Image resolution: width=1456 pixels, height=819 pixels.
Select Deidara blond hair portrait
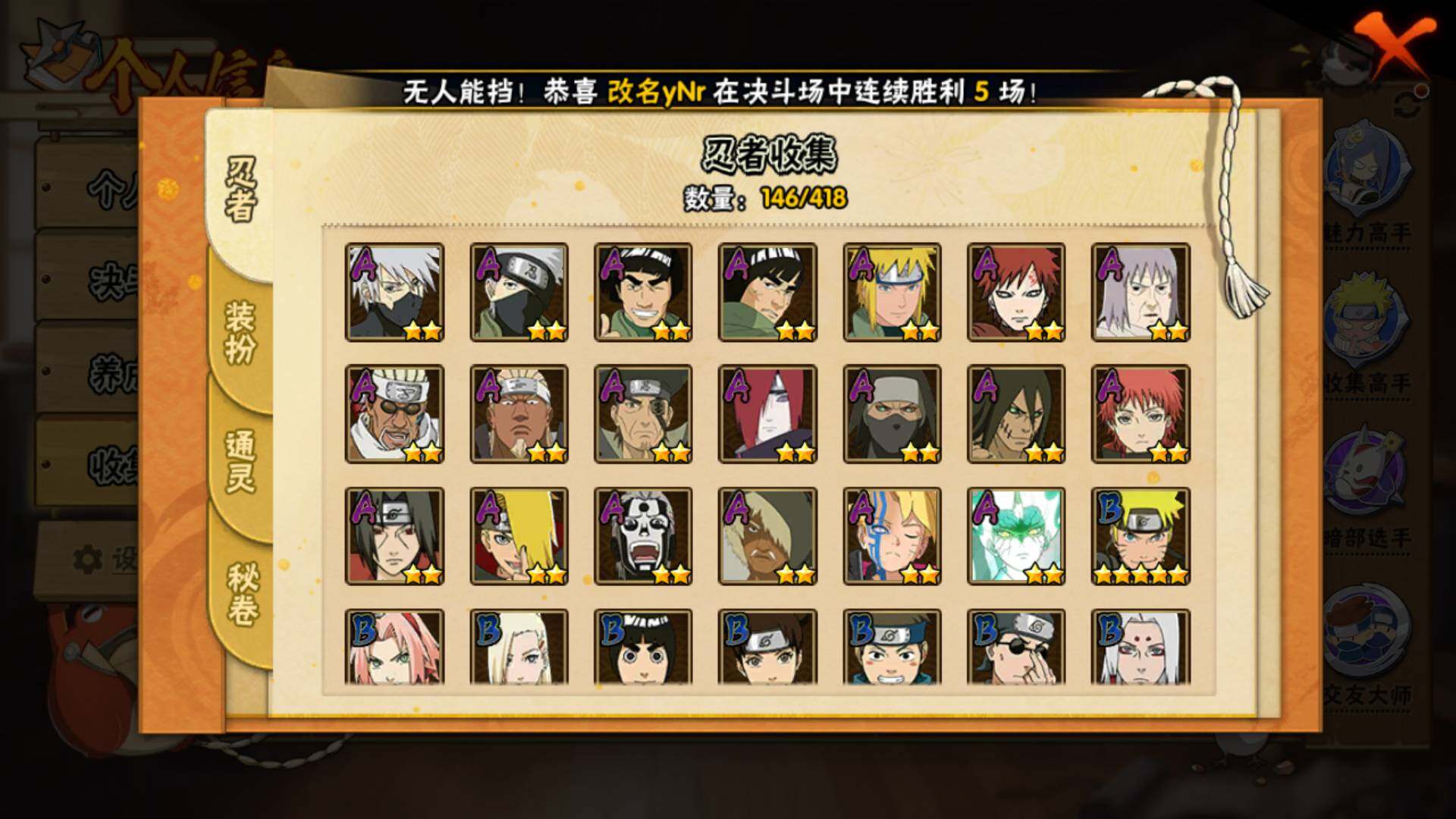pyautogui.click(x=519, y=536)
